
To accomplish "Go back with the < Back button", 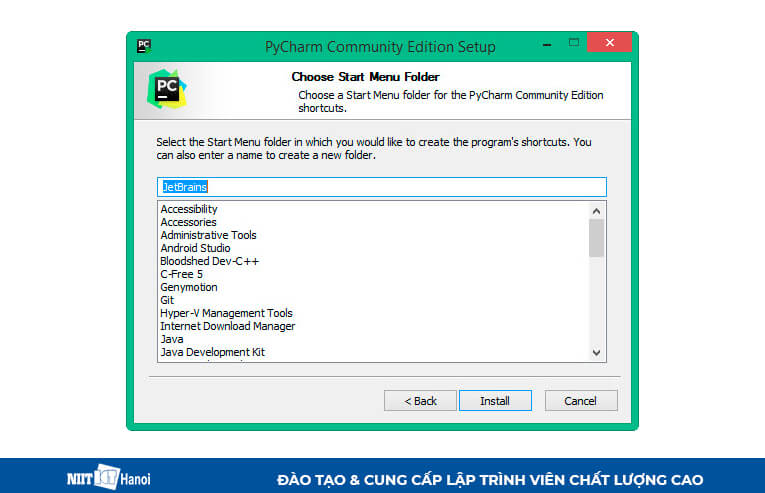I will (420, 401).
